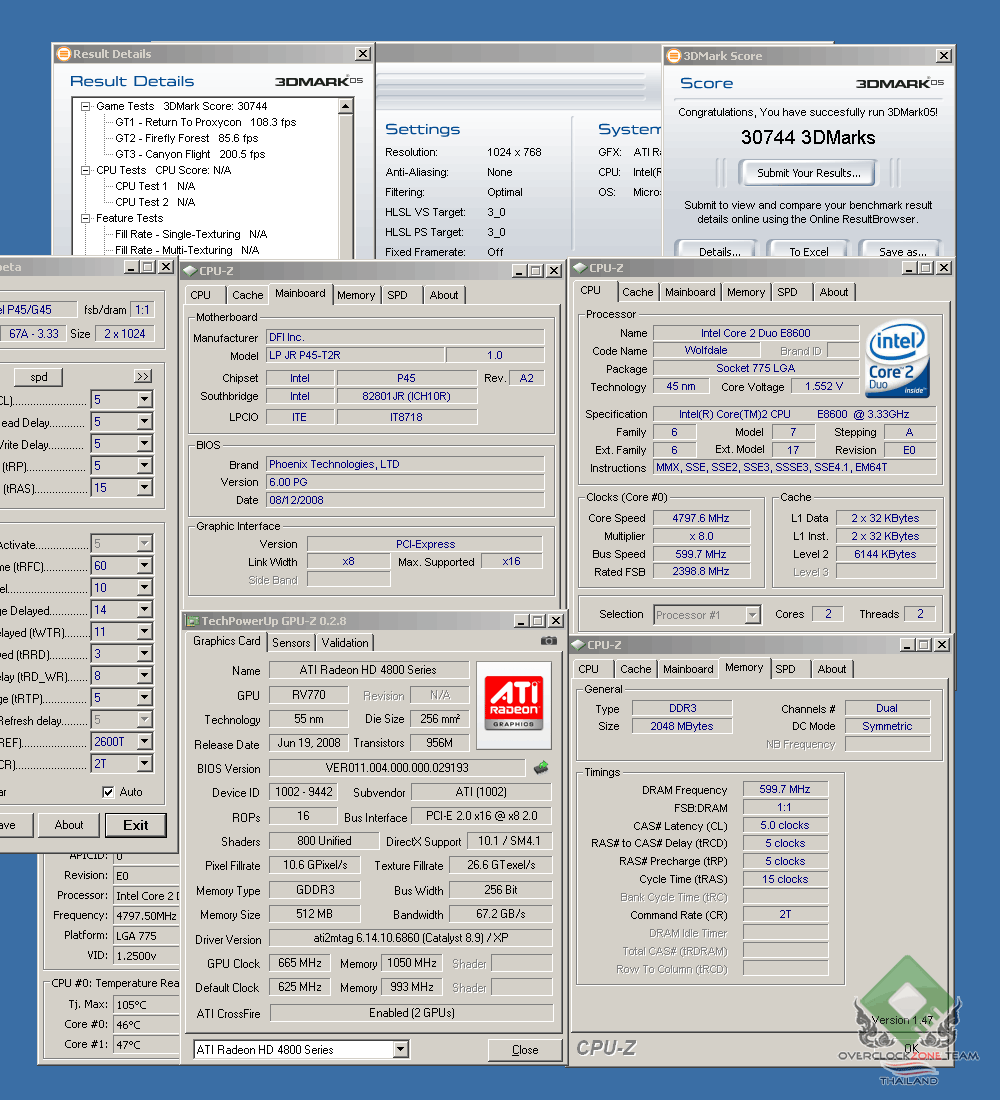Screen dimensions: 1000x1100
Task: Open the tRP value 5 dropdown
Action: pos(145,465)
